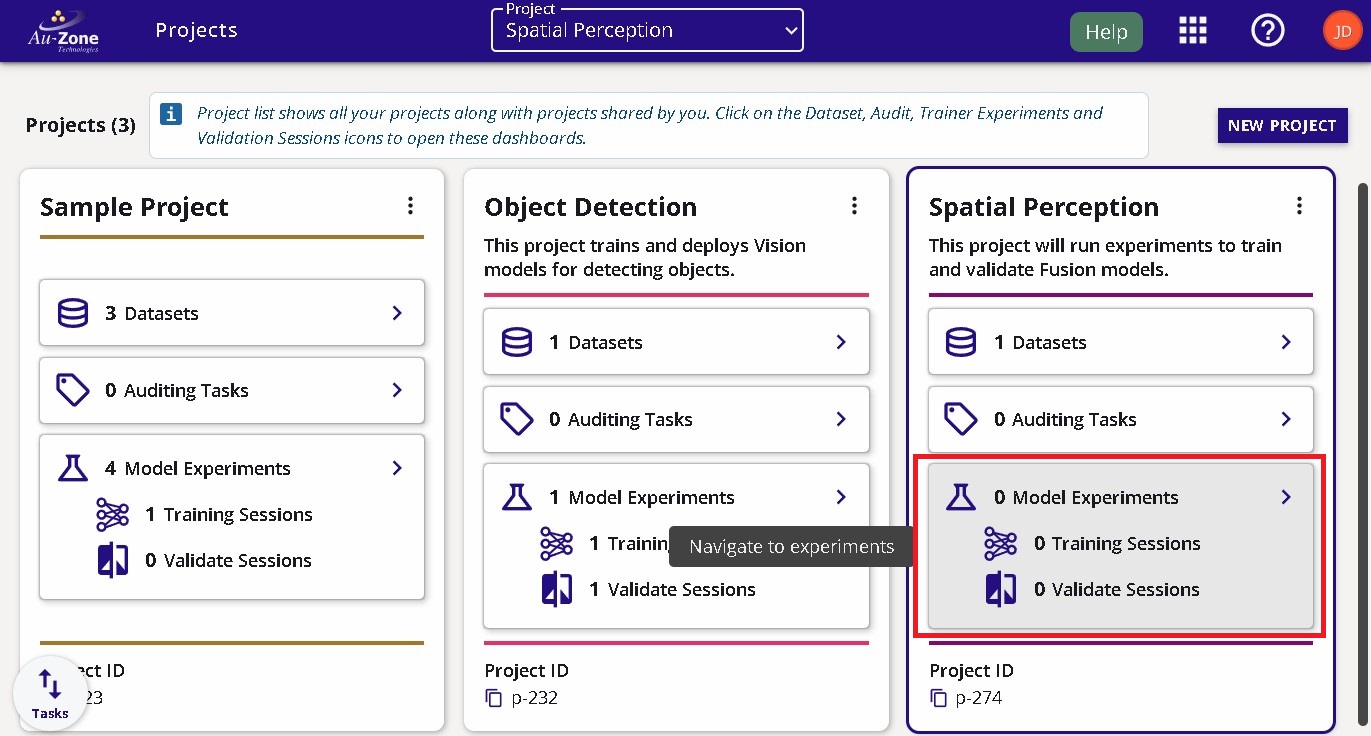Click the vertical page scrollbar

(1363, 450)
